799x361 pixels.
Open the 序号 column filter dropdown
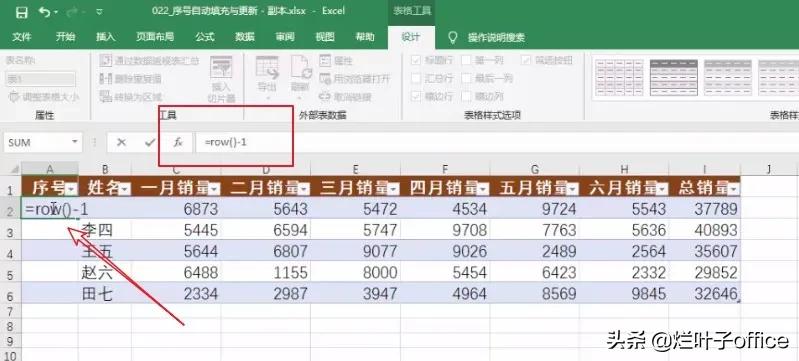[x=71, y=190]
